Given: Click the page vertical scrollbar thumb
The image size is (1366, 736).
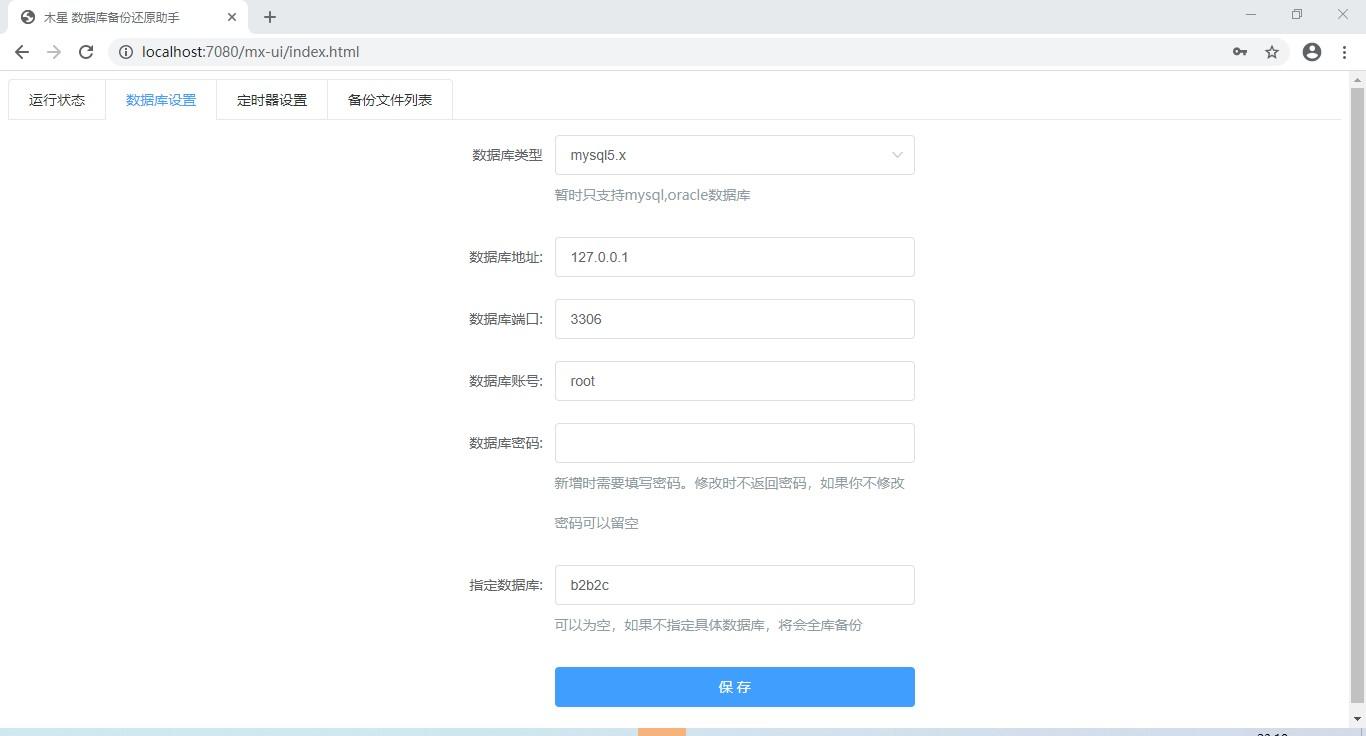Looking at the screenshot, I should pos(1357,395).
